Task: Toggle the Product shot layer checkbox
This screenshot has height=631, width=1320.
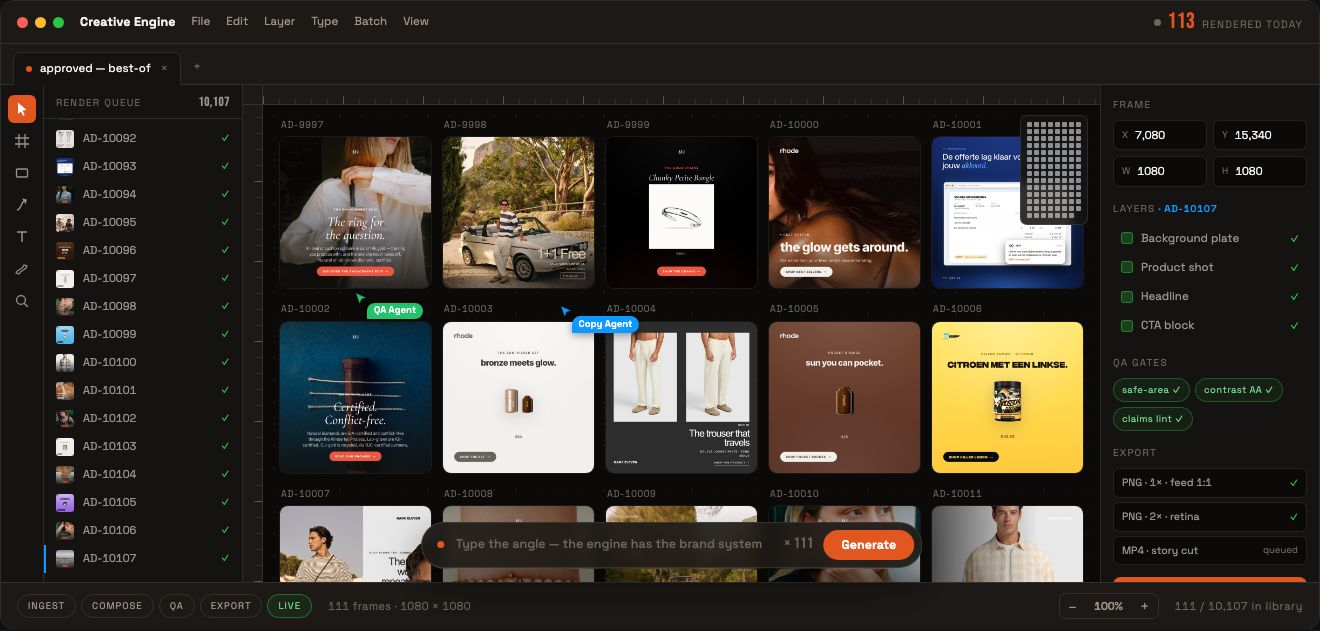Action: 1127,267
